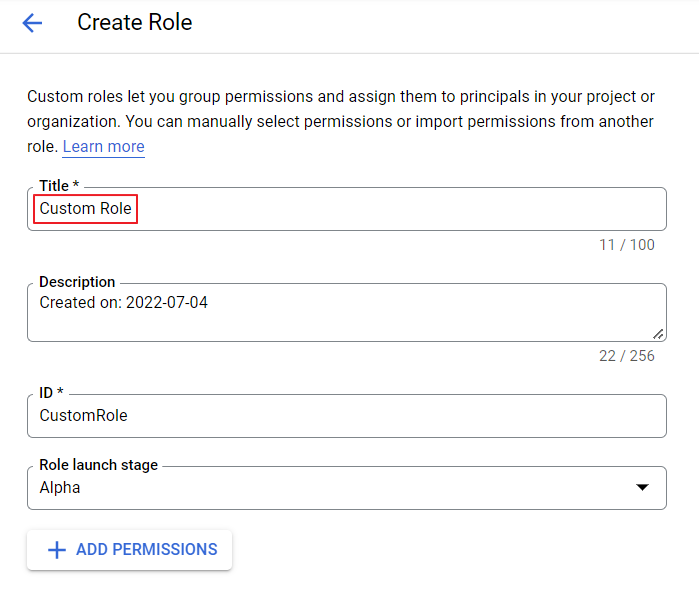Place cursor in 'Created on: 2022-07-04' text
This screenshot has width=699, height=591.
pyautogui.click(x=123, y=302)
